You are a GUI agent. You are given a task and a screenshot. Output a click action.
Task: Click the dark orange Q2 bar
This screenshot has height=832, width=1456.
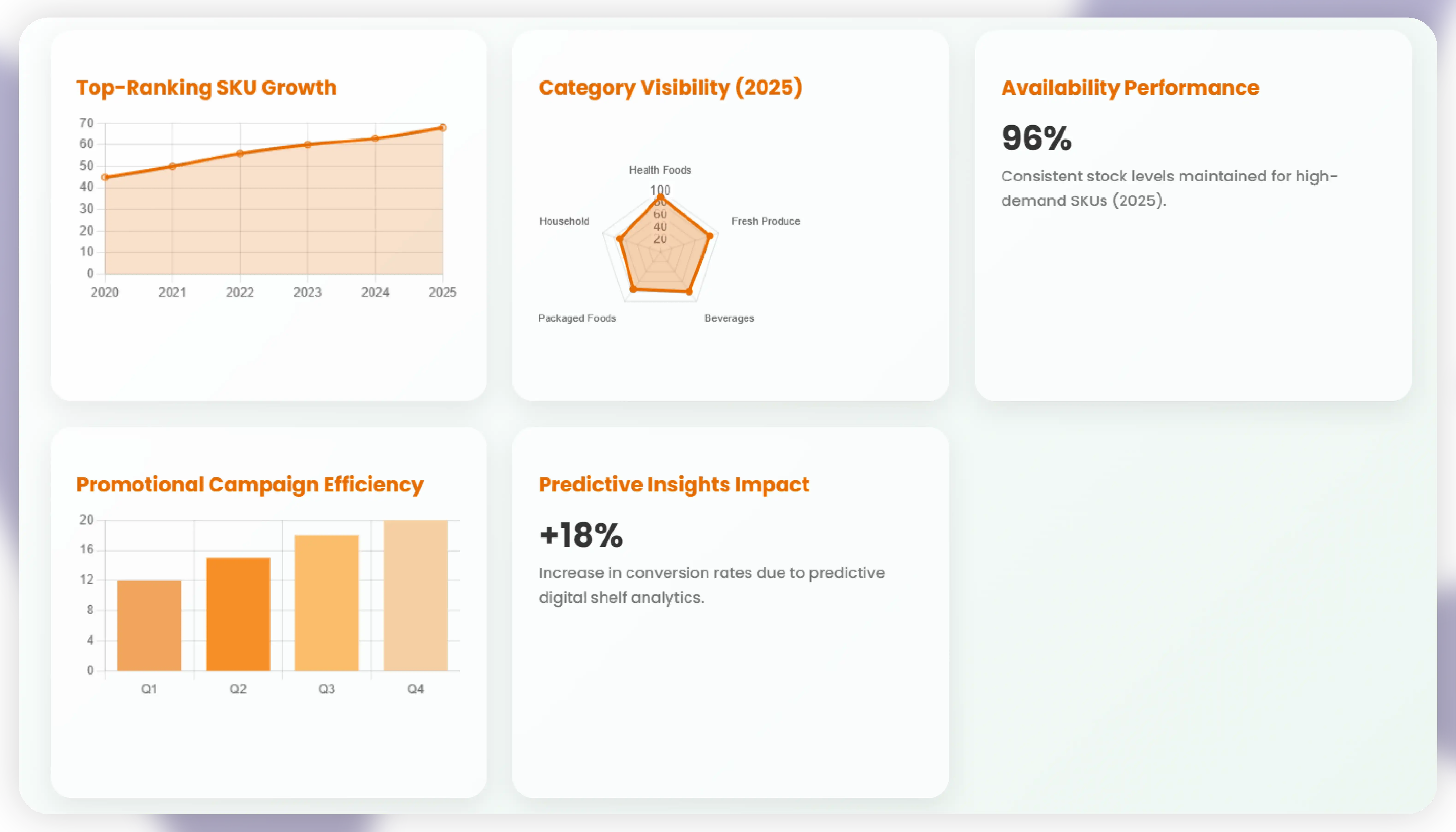238,614
